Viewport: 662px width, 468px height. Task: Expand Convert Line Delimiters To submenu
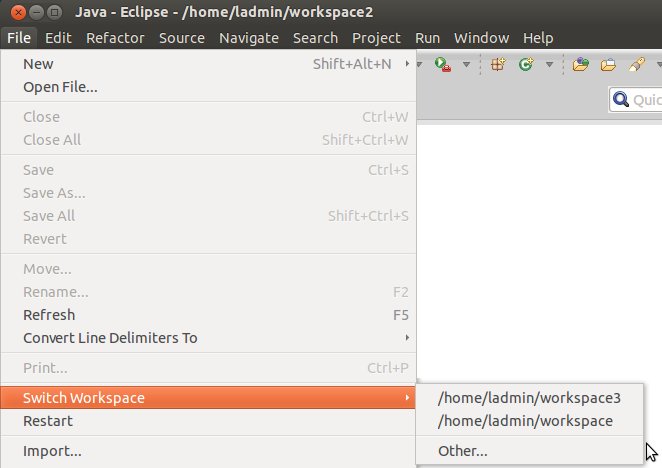pos(208,338)
